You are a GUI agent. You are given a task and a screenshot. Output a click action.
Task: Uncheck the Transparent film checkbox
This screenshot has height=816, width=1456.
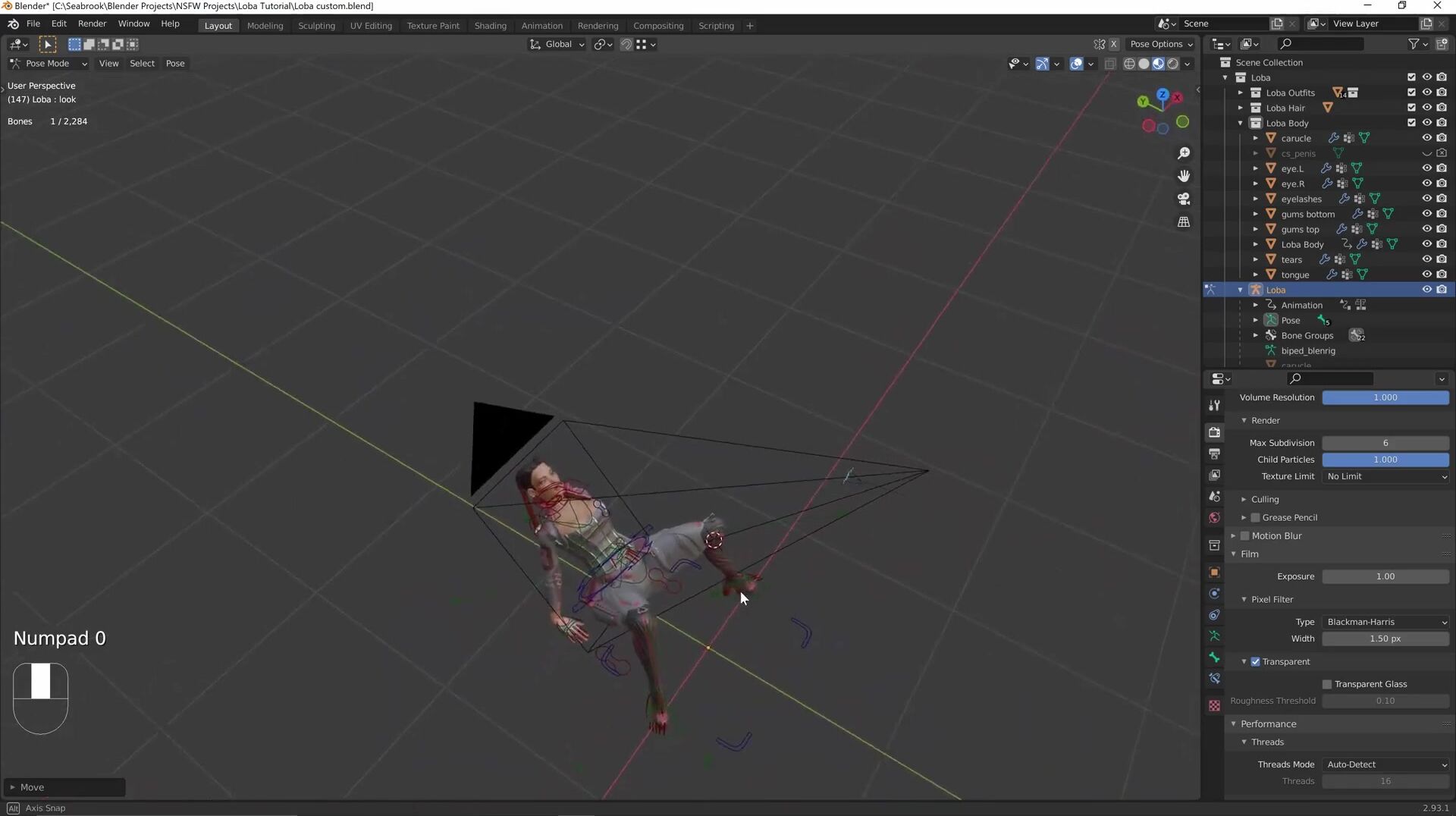pos(1255,661)
